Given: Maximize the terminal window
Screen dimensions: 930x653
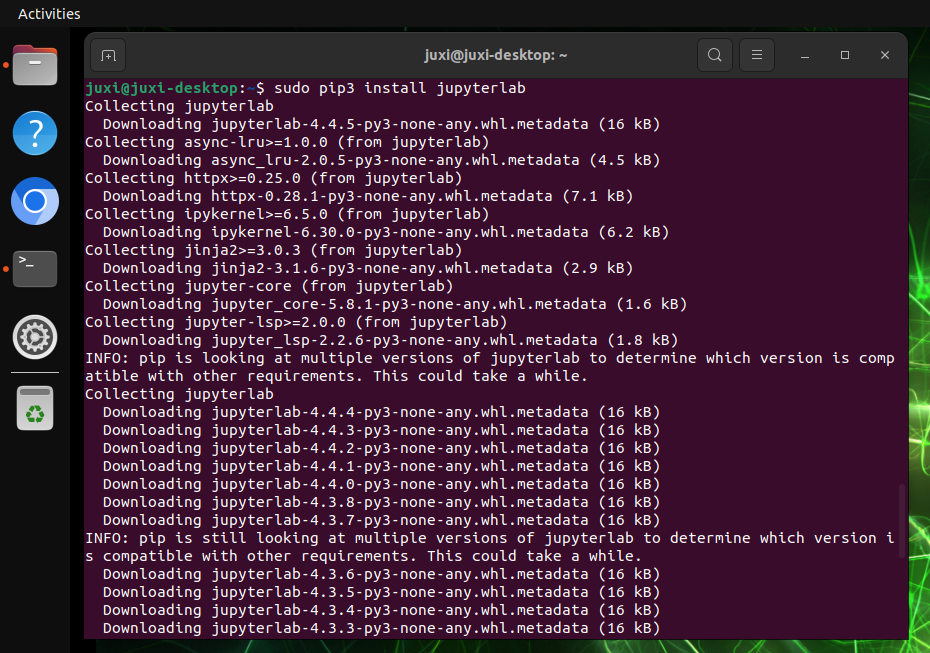Looking at the screenshot, I should [x=845, y=55].
